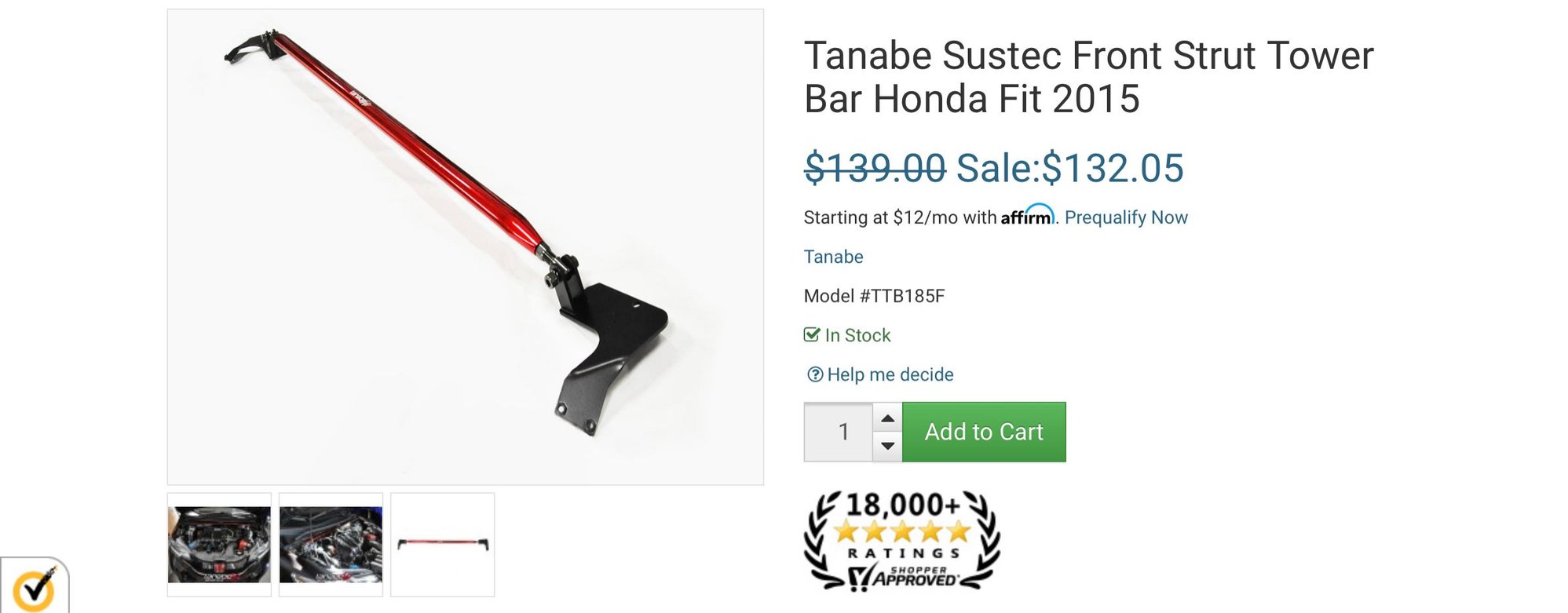Viewport: 1568px width, 613px height.
Task: Click the help question mark icon
Action: [x=815, y=374]
